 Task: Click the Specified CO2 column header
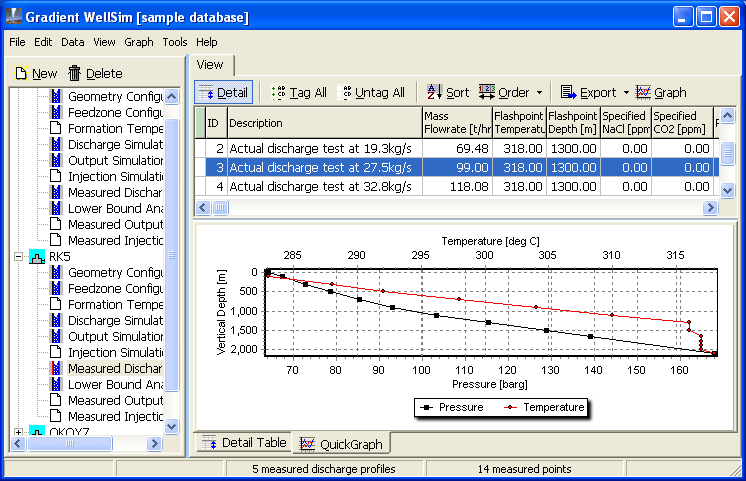[682, 123]
